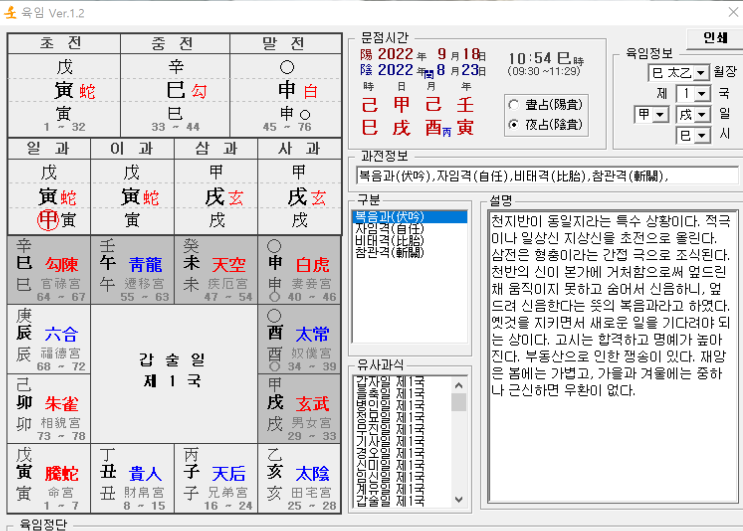The image size is (743, 531).
Task: Click the 인쇄 print button
Action: click(715, 38)
